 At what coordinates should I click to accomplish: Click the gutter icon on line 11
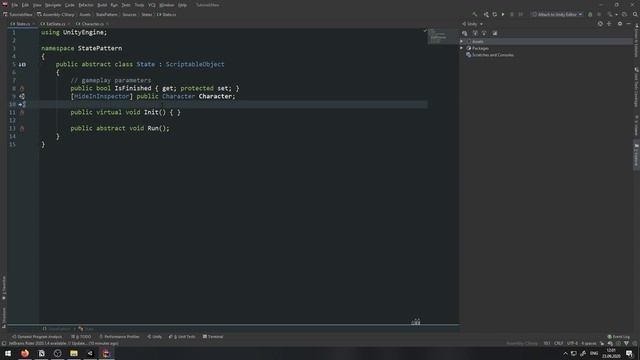(22, 112)
